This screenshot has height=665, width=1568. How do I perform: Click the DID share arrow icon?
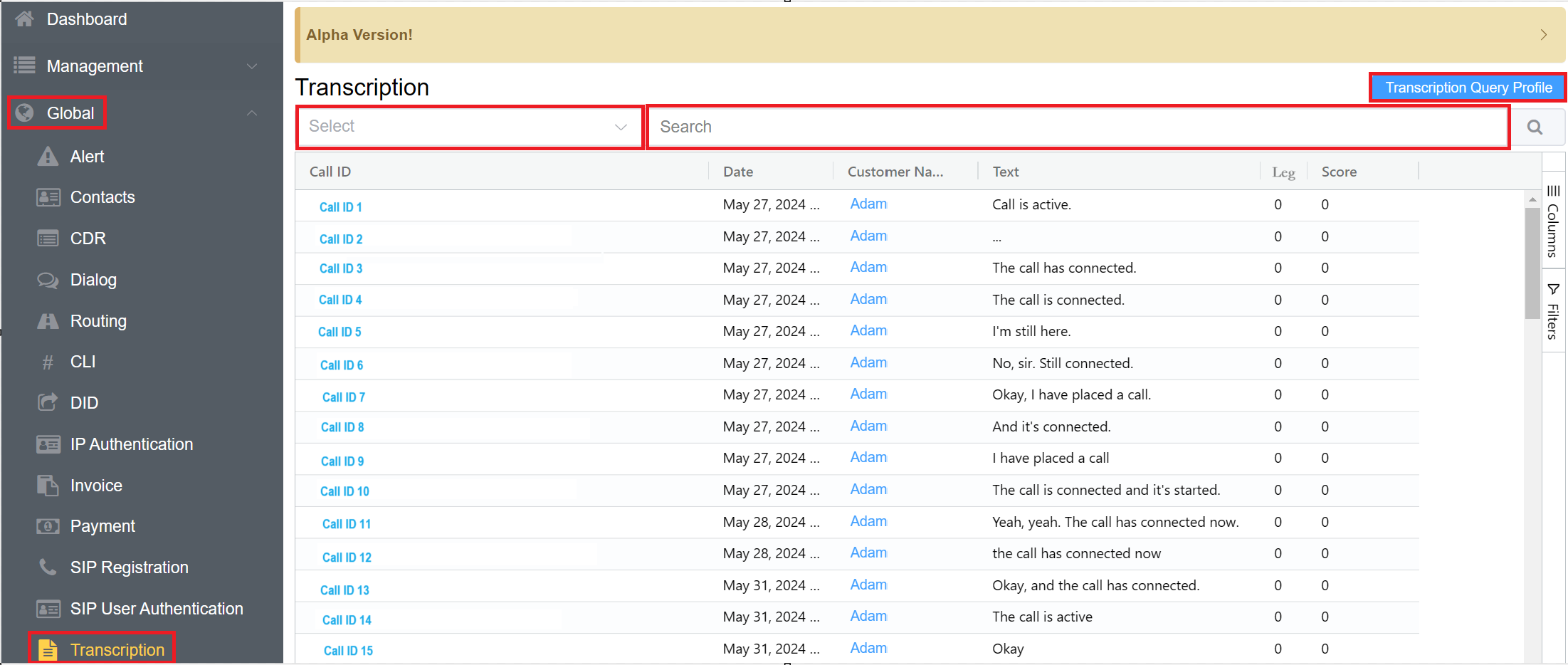pyautogui.click(x=48, y=403)
